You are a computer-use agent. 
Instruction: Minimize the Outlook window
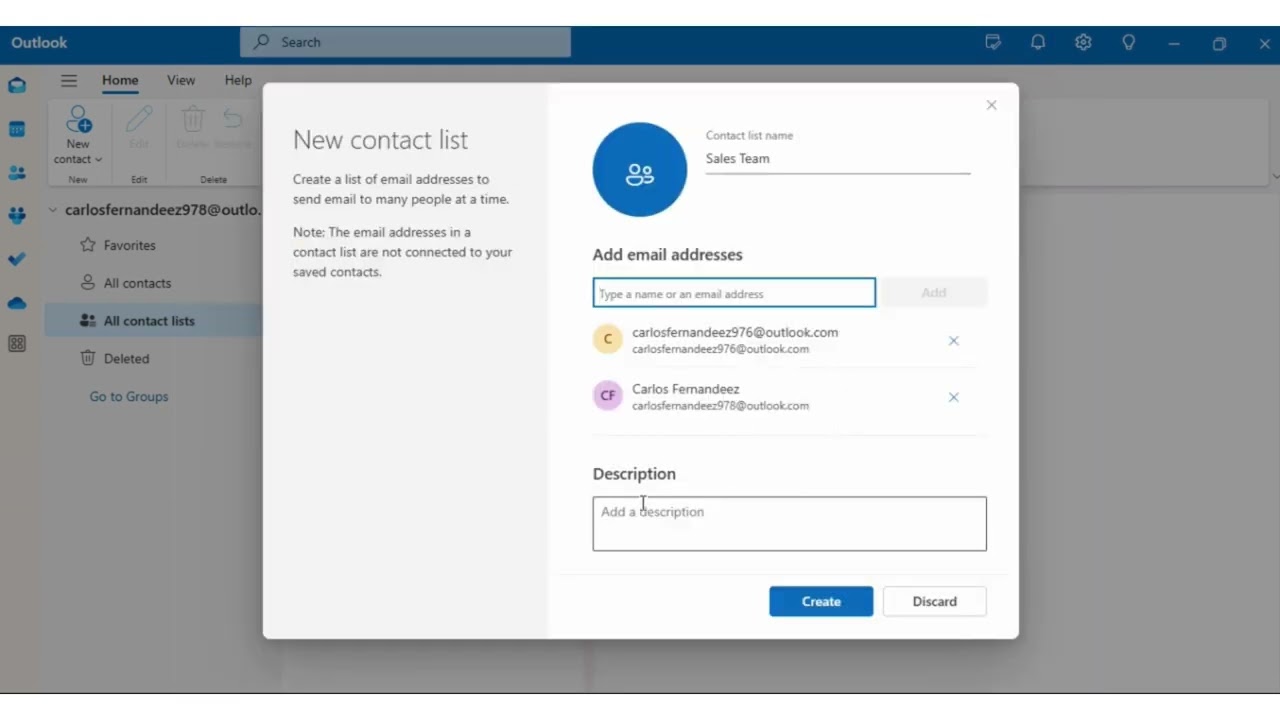click(x=1174, y=43)
